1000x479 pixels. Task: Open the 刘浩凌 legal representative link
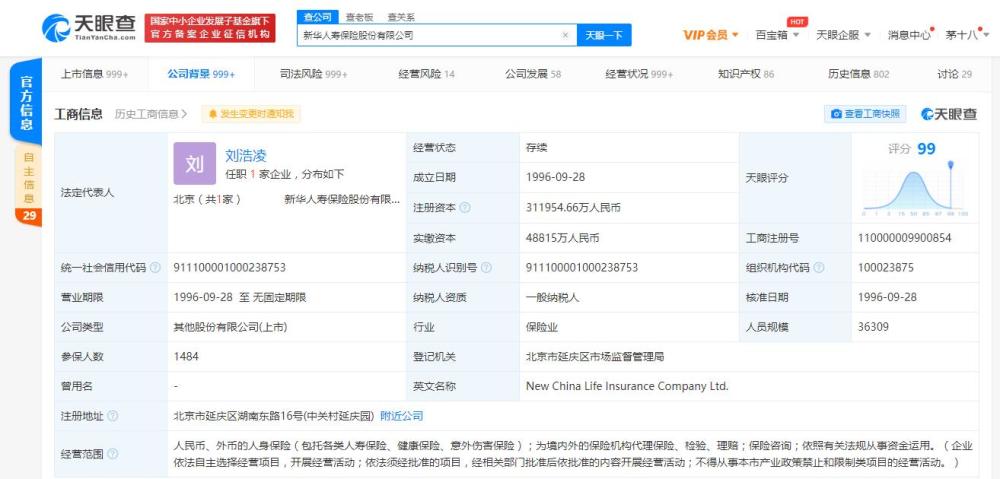(246, 156)
